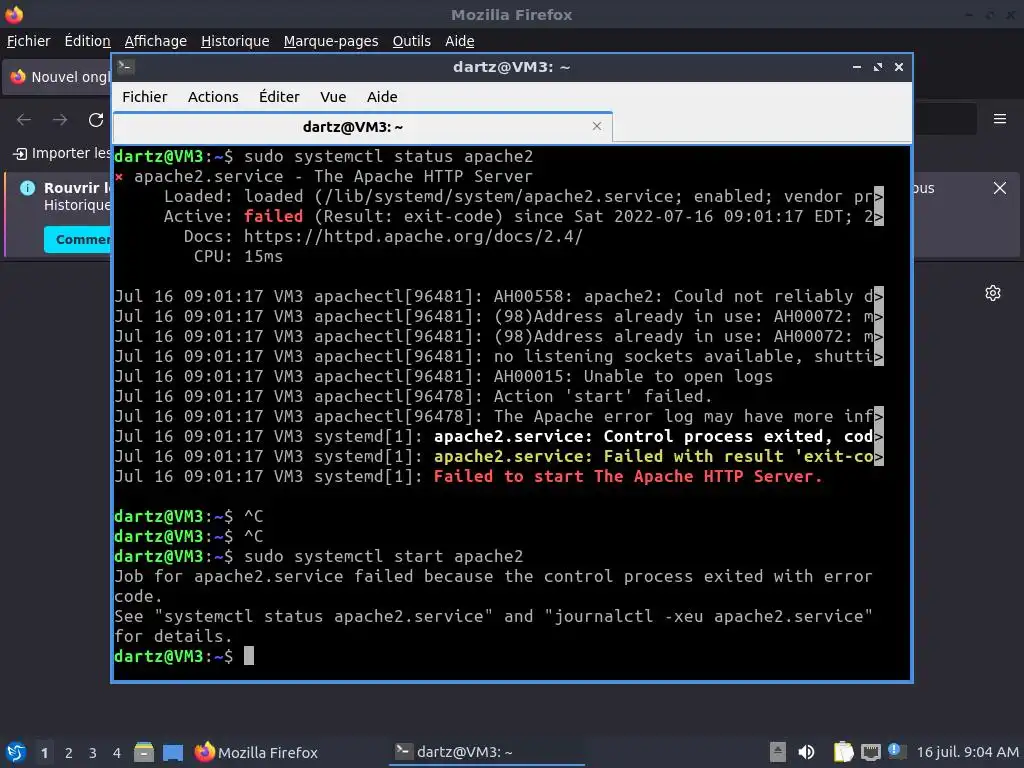Click the Firefox forward arrow

(60, 120)
